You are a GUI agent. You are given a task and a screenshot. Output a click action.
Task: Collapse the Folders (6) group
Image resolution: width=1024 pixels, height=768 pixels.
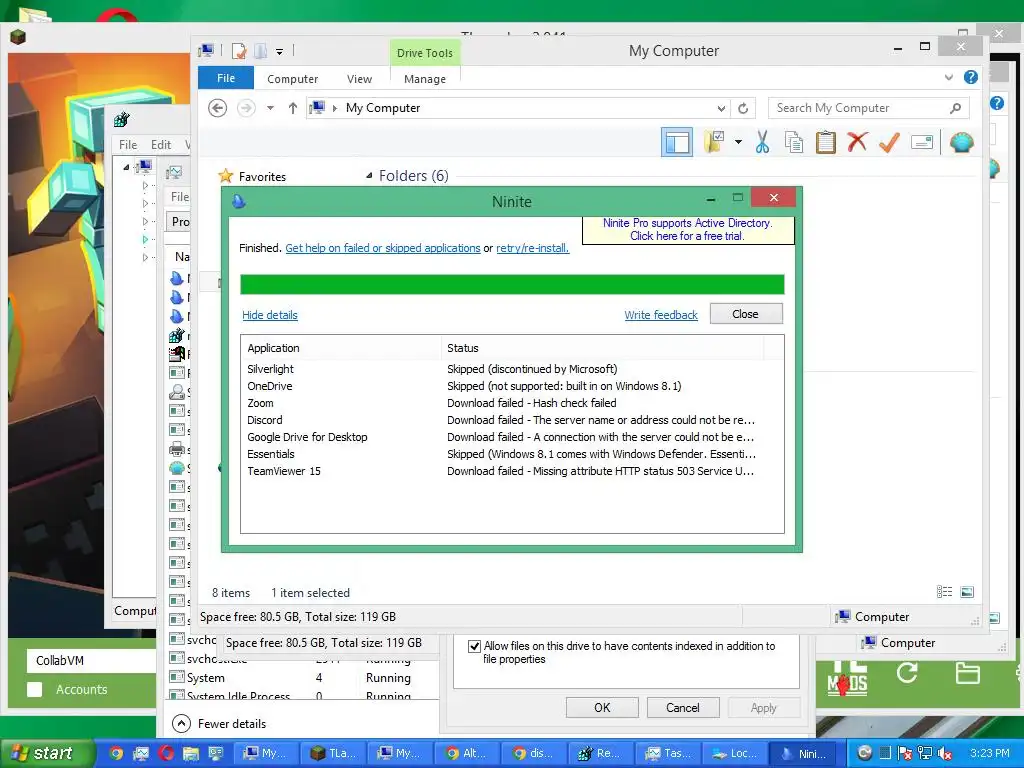[369, 176]
